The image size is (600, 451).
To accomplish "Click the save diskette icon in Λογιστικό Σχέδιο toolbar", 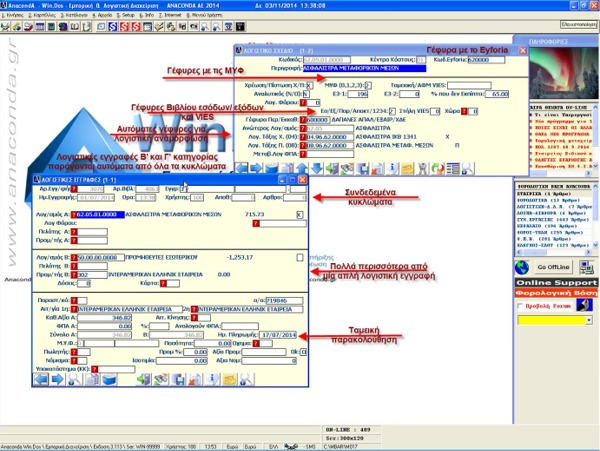I will tap(362, 168).
